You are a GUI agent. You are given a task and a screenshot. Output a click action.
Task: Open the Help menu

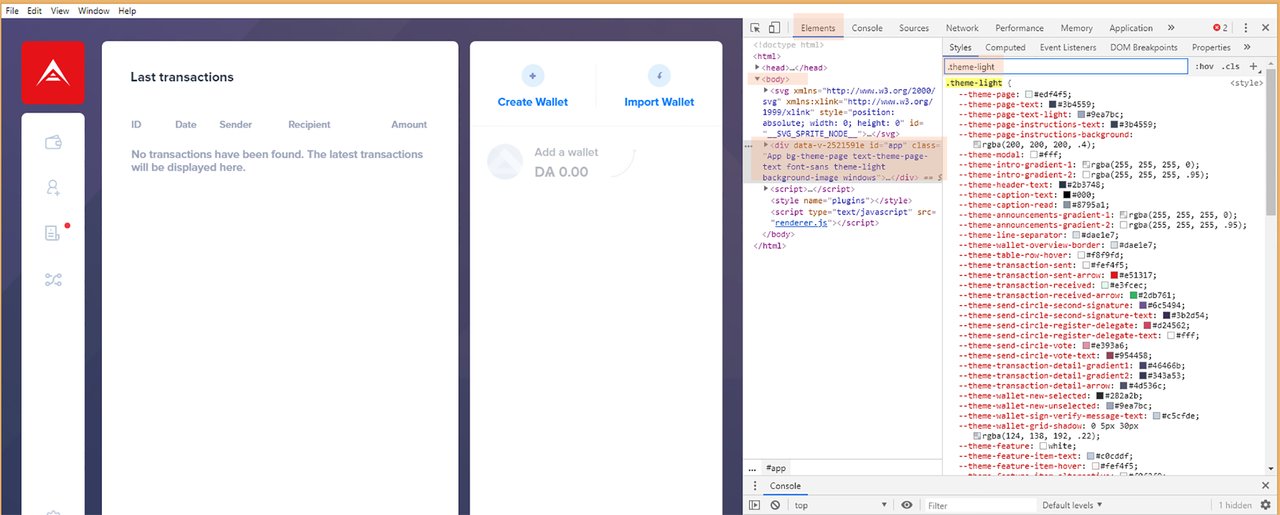pyautogui.click(x=127, y=10)
